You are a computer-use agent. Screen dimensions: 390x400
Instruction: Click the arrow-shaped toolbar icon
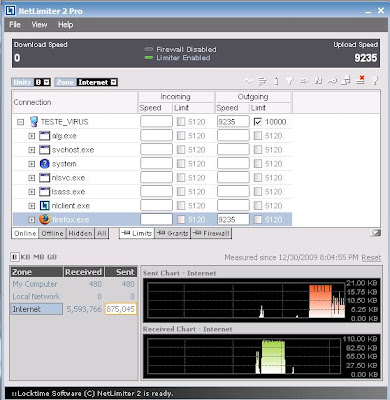pos(303,81)
